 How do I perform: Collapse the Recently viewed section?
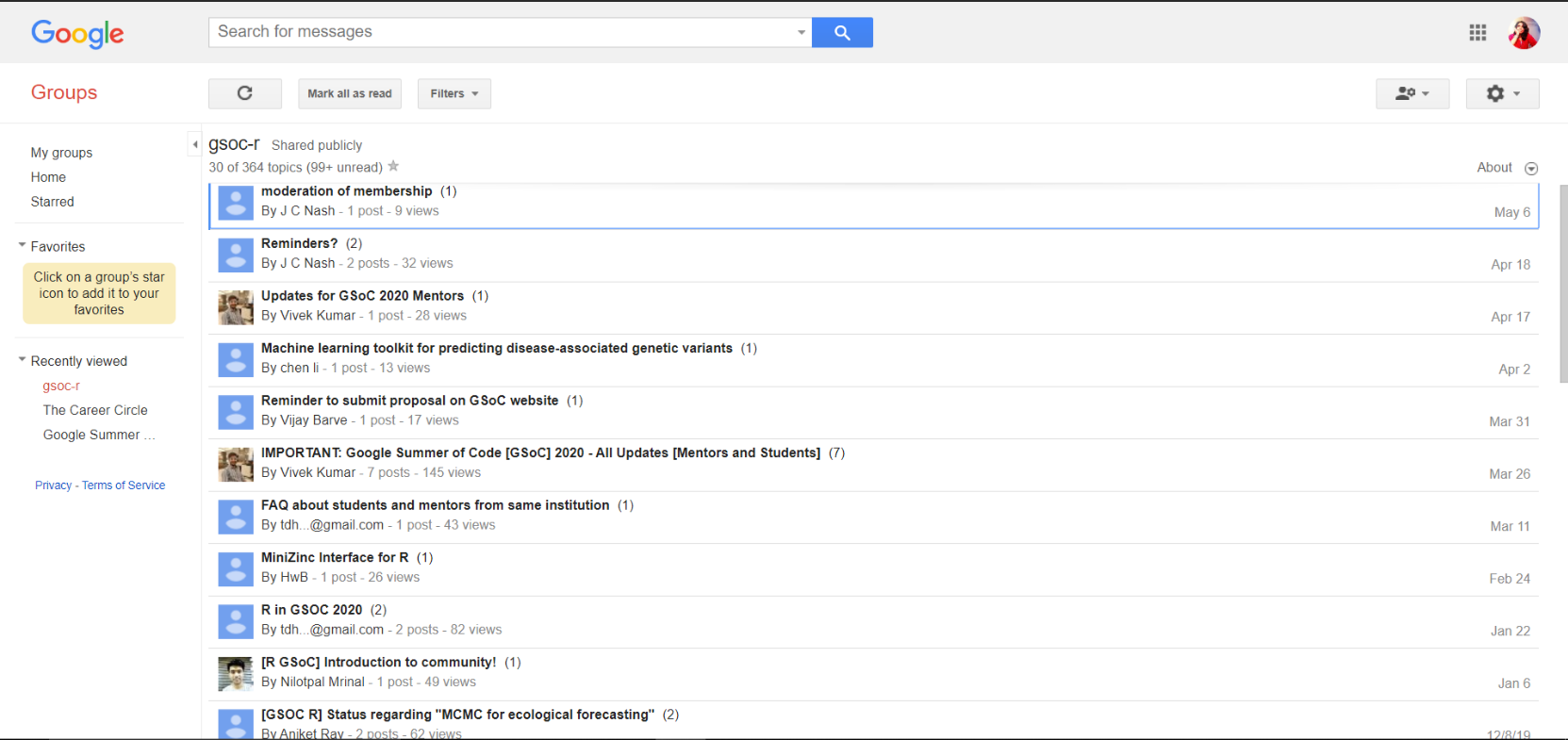tap(23, 360)
